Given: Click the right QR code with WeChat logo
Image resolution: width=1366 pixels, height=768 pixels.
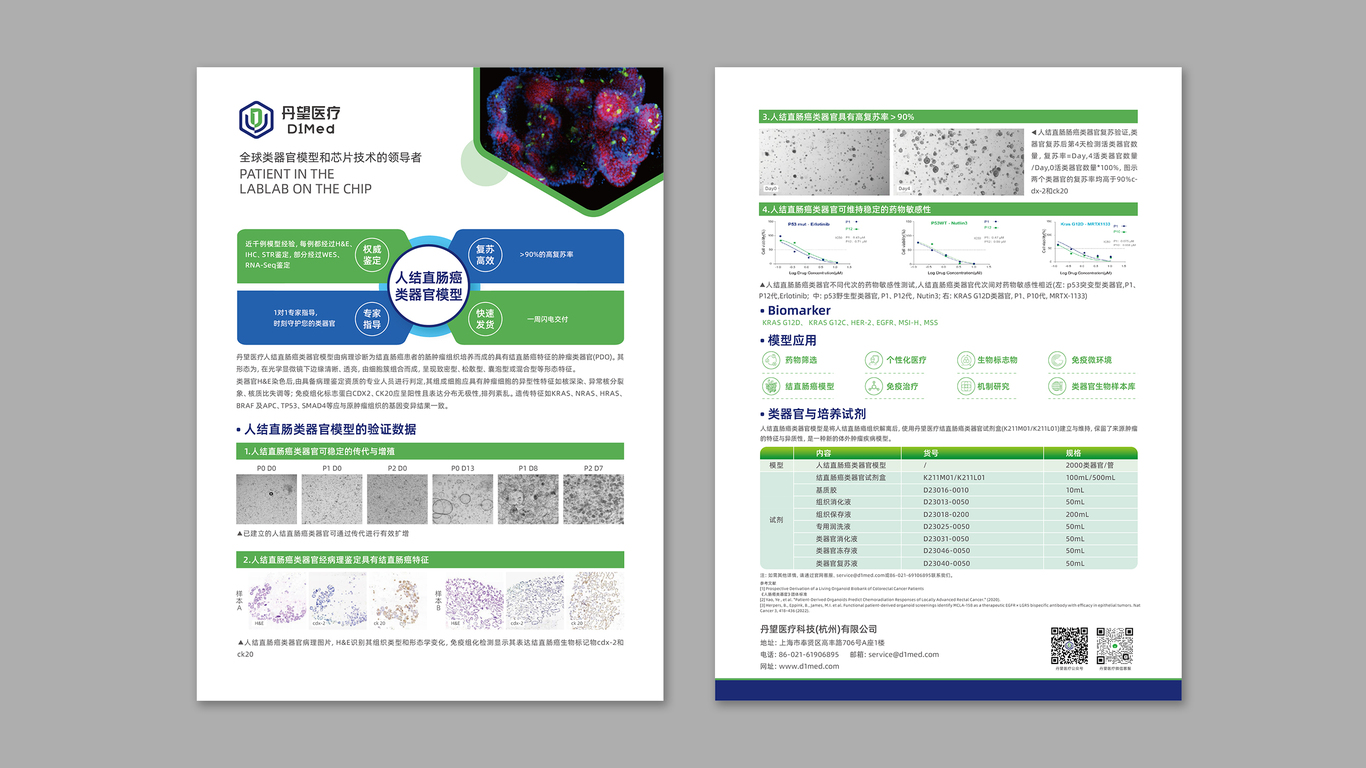Looking at the screenshot, I should click(x=1115, y=646).
